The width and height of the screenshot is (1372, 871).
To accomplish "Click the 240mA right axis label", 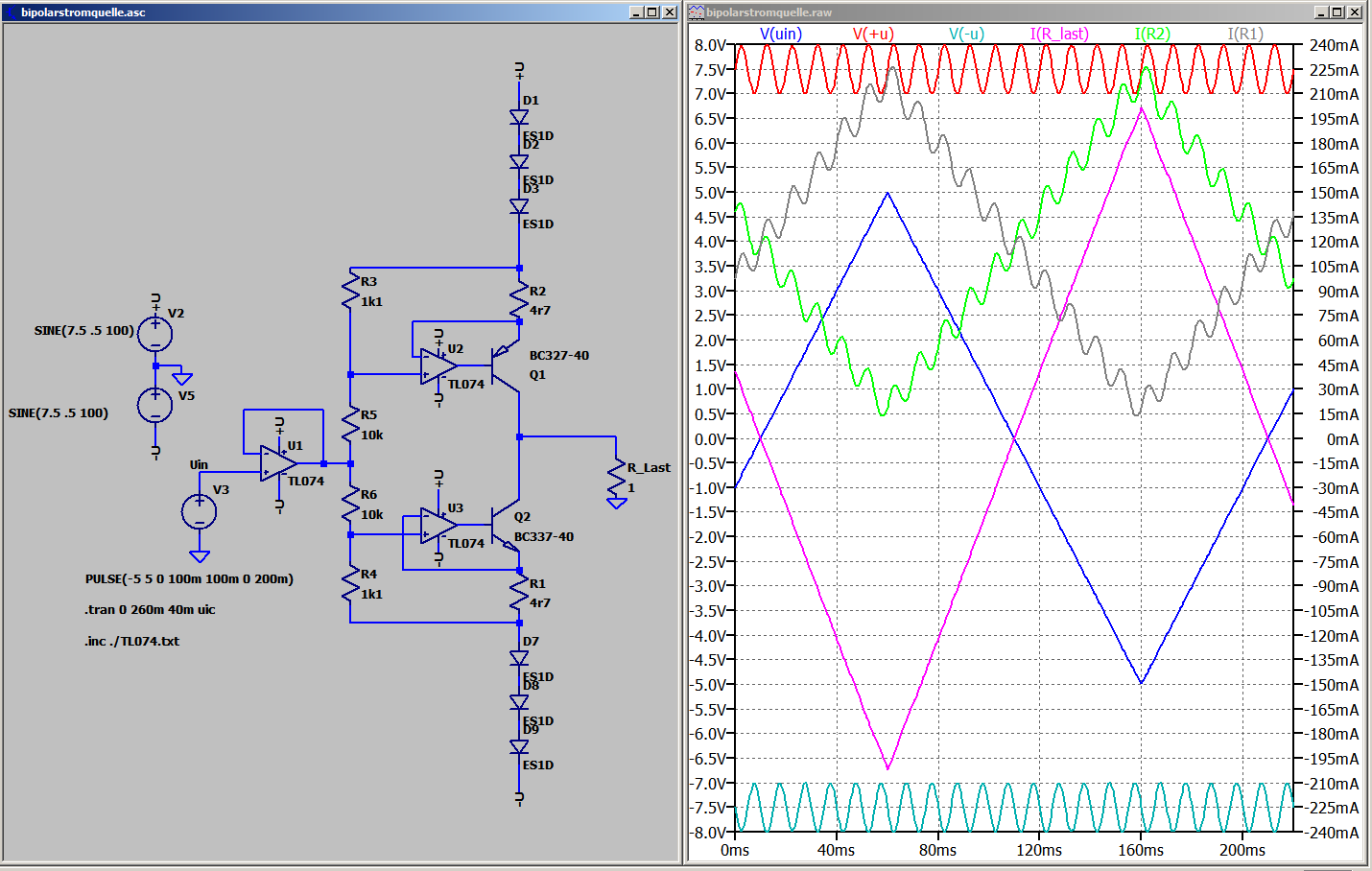I will (1335, 45).
